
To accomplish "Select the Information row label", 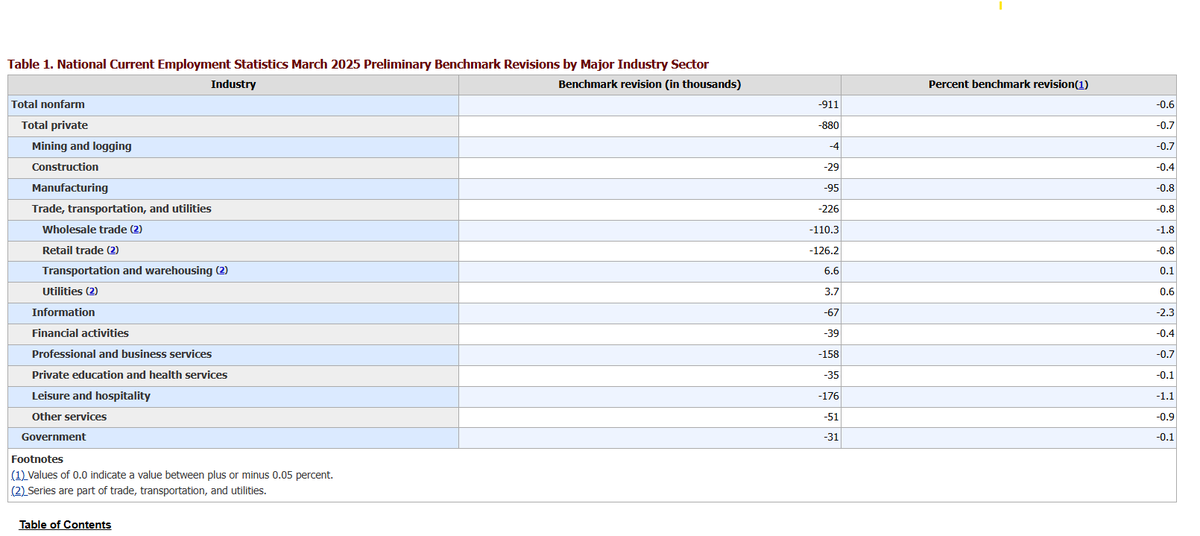I will (x=63, y=313).
